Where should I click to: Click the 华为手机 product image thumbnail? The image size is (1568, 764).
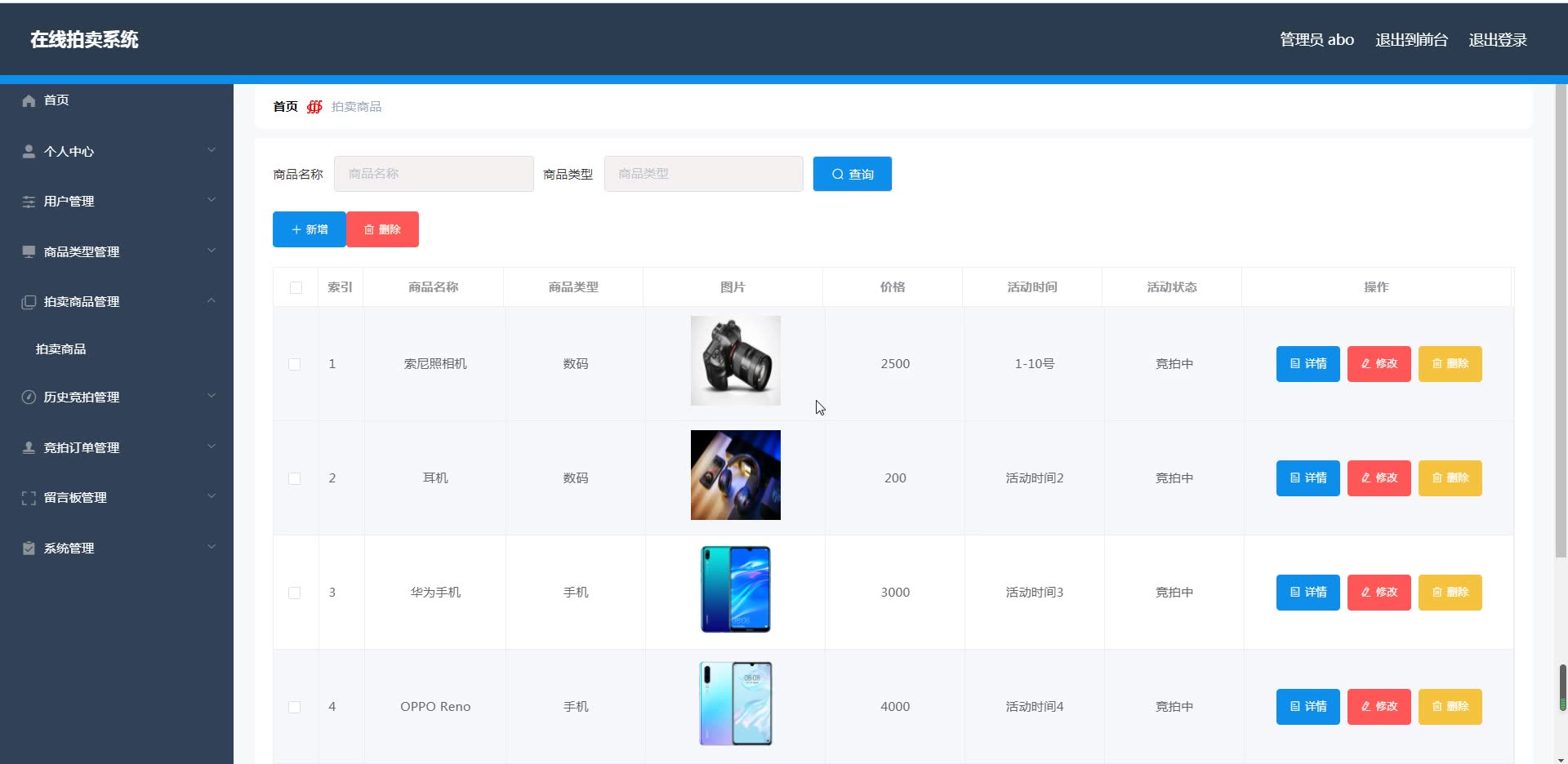point(734,589)
